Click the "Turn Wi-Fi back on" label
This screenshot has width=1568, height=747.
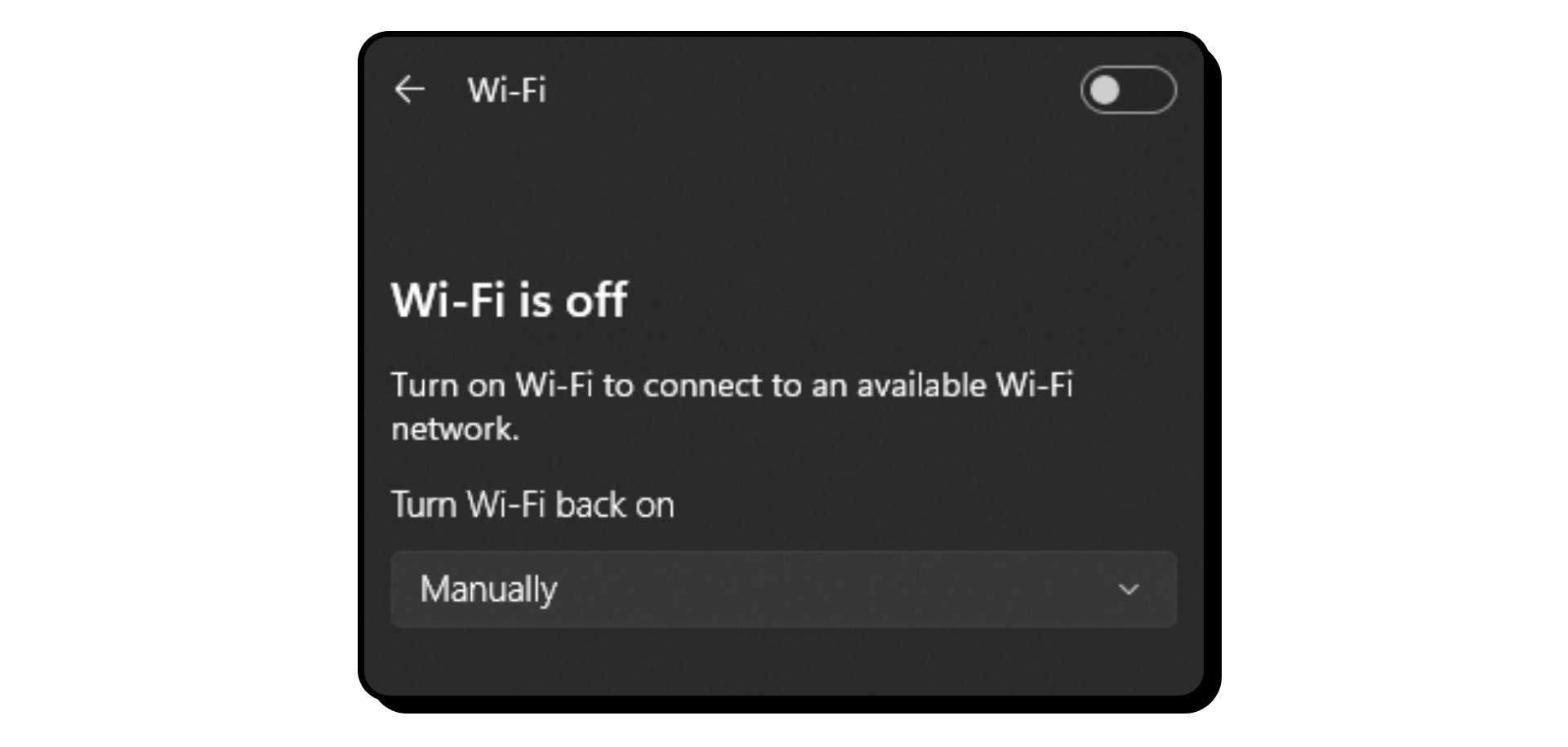click(x=532, y=505)
